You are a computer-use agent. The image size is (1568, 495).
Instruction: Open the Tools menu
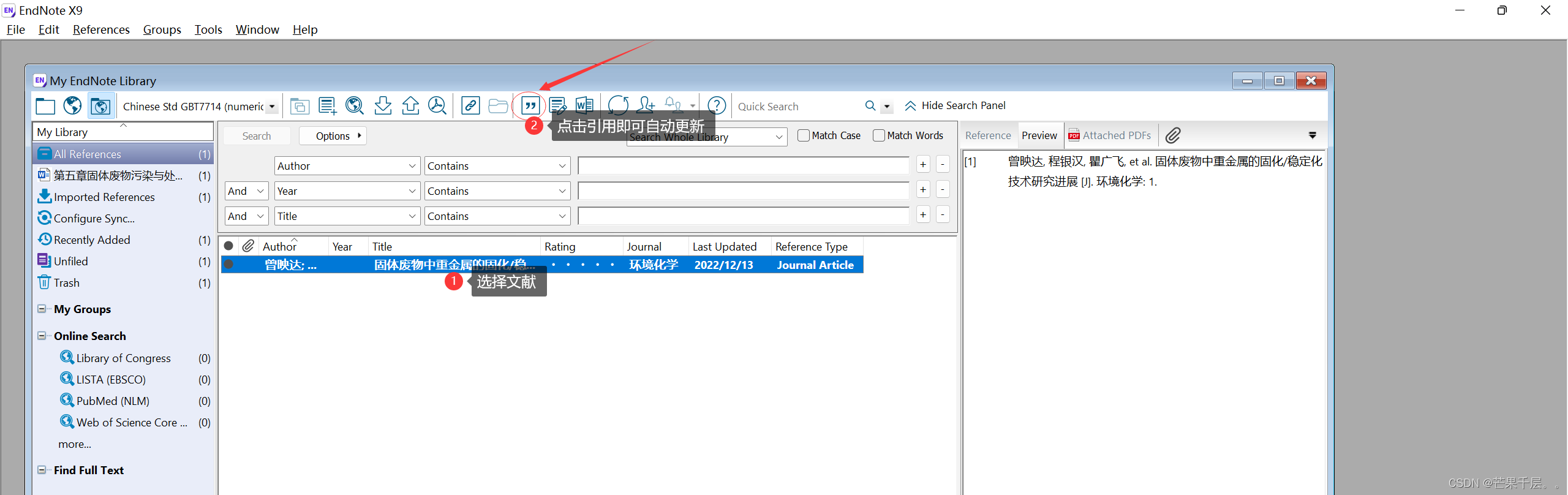click(x=208, y=29)
